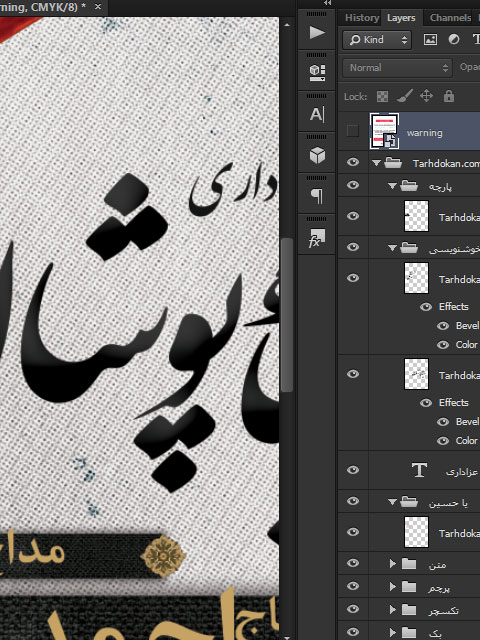
Task: Collapse the Tarhdokan.com group
Action: (376, 163)
